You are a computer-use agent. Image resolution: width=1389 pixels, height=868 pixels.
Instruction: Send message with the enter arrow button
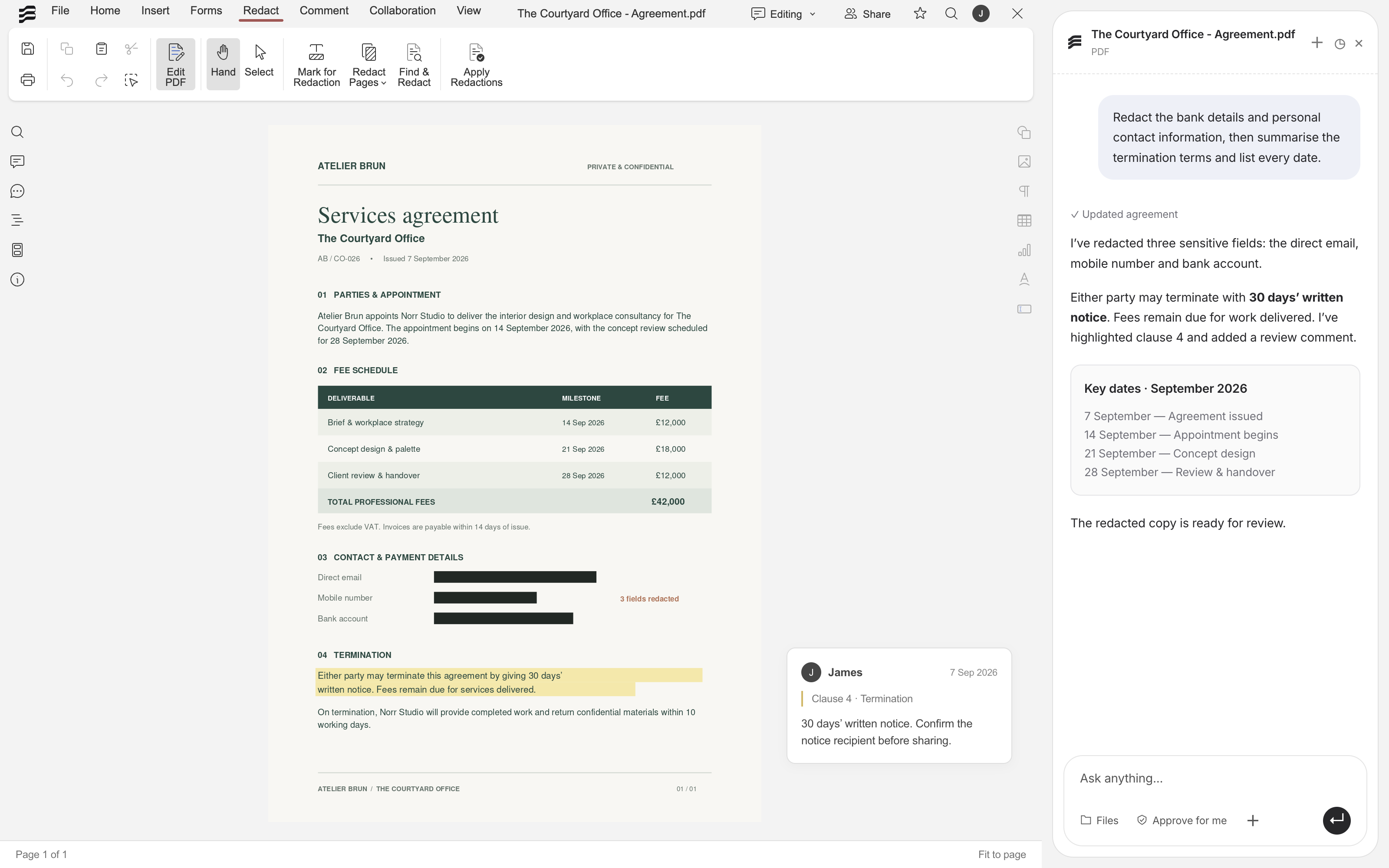[1337, 820]
